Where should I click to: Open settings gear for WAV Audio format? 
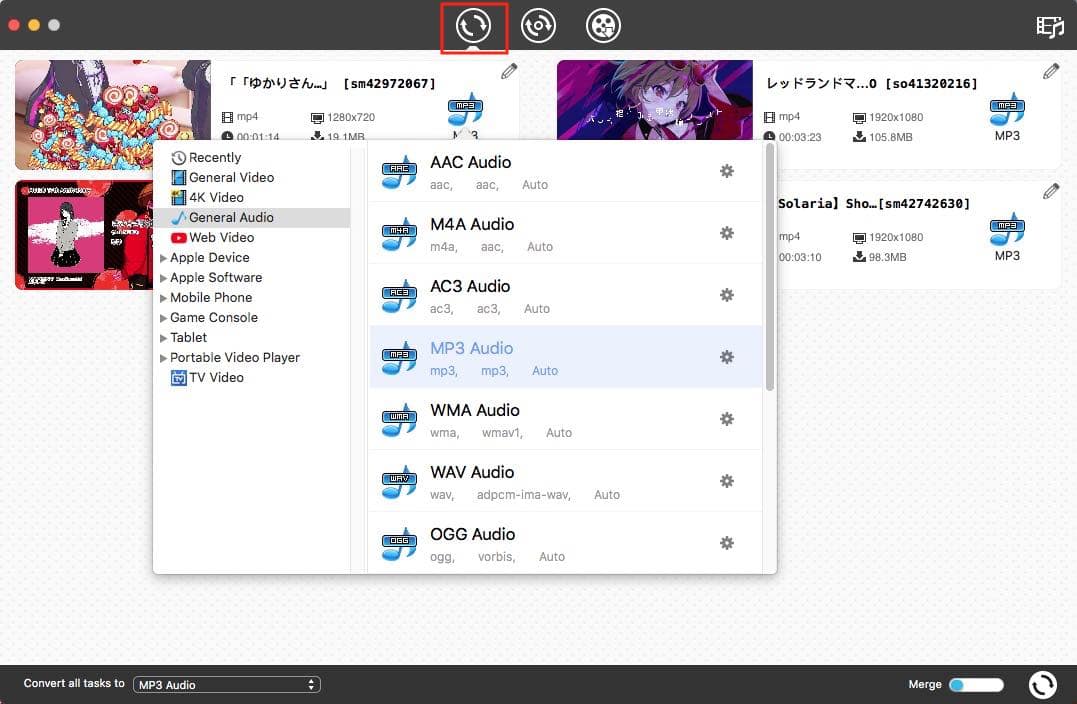click(x=726, y=481)
